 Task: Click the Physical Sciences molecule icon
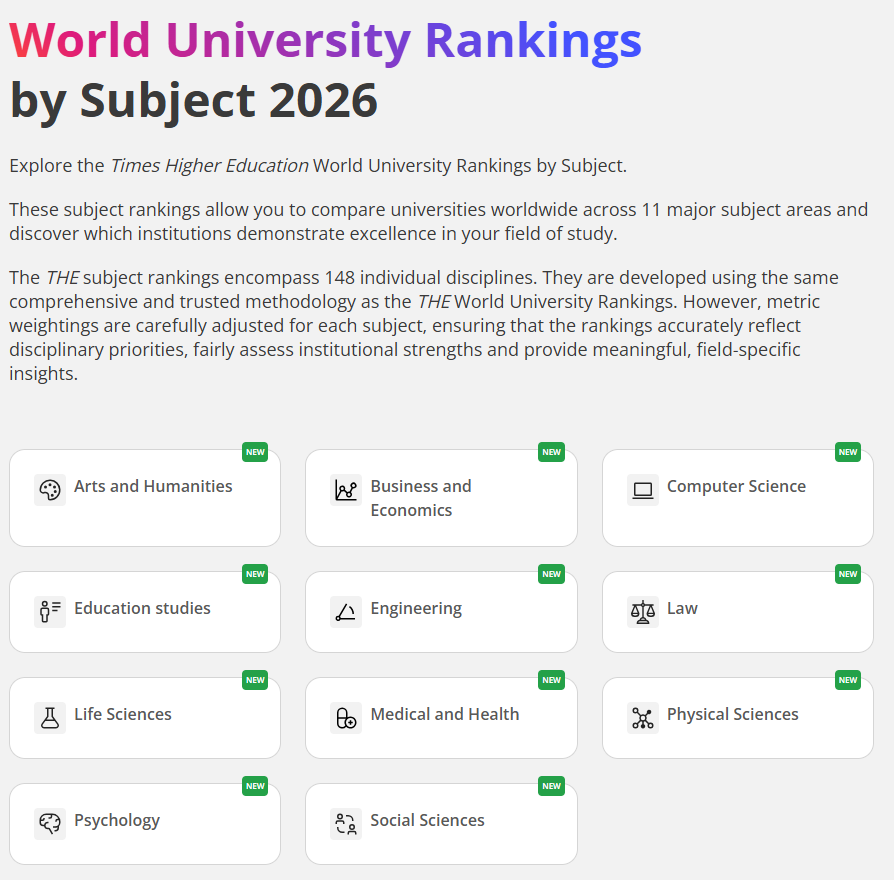643,717
